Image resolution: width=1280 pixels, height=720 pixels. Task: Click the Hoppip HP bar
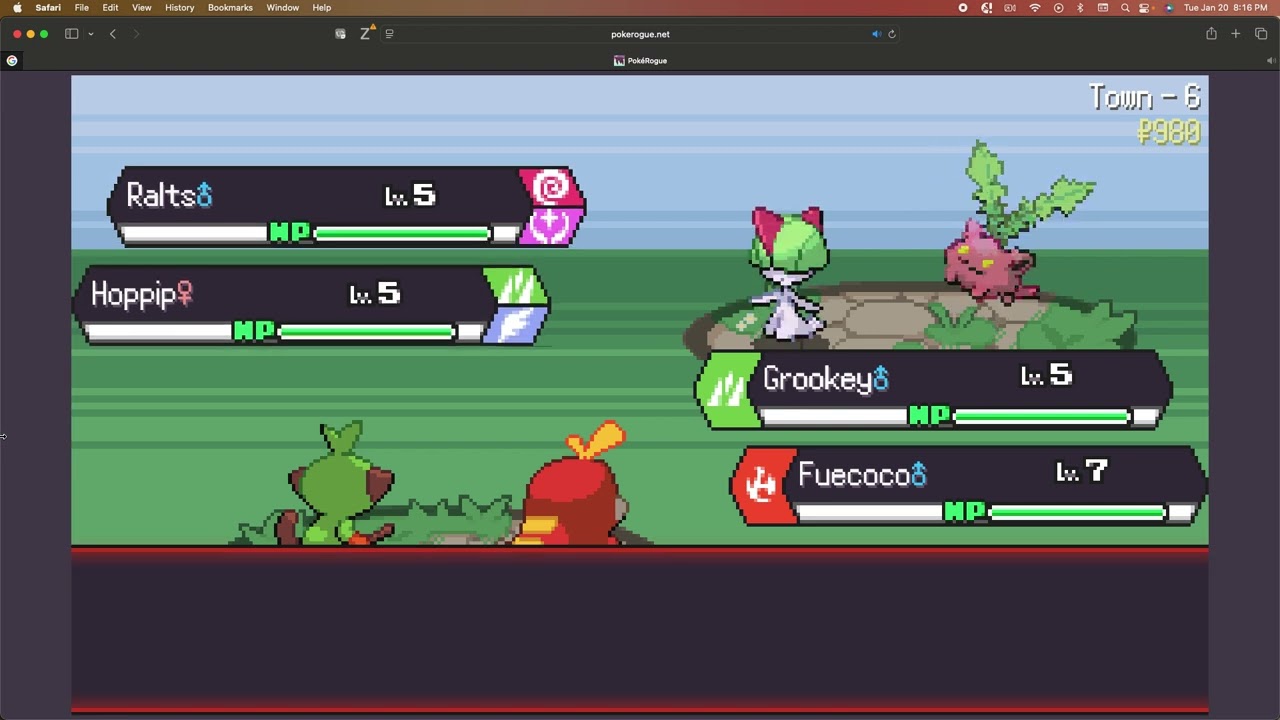click(x=367, y=331)
